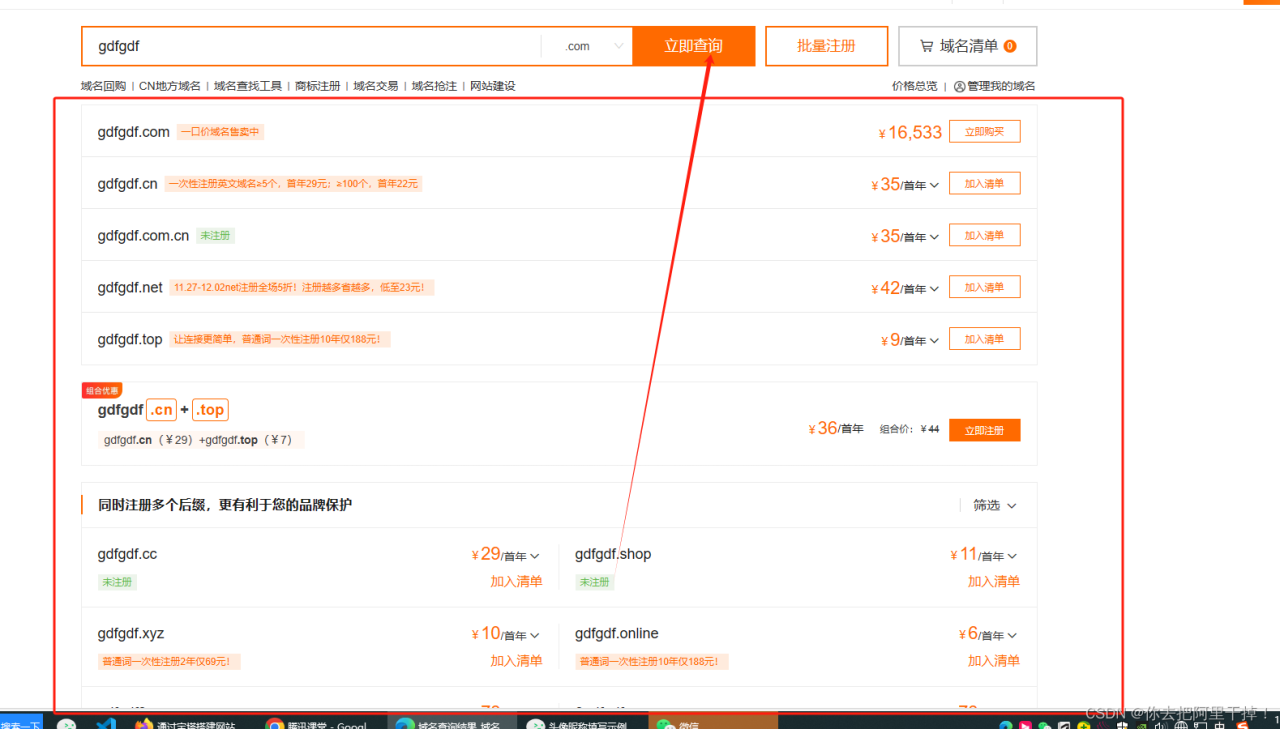Image resolution: width=1280 pixels, height=729 pixels.
Task: Click the ¥16,533 price
Action: click(x=910, y=133)
